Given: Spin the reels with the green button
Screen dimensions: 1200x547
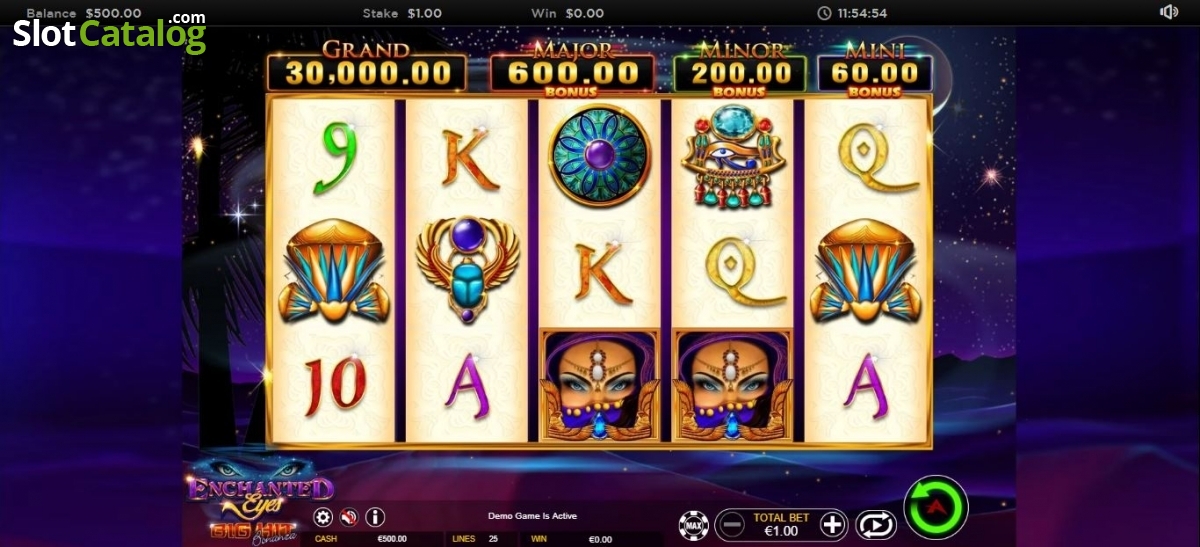Looking at the screenshot, I should [x=936, y=508].
